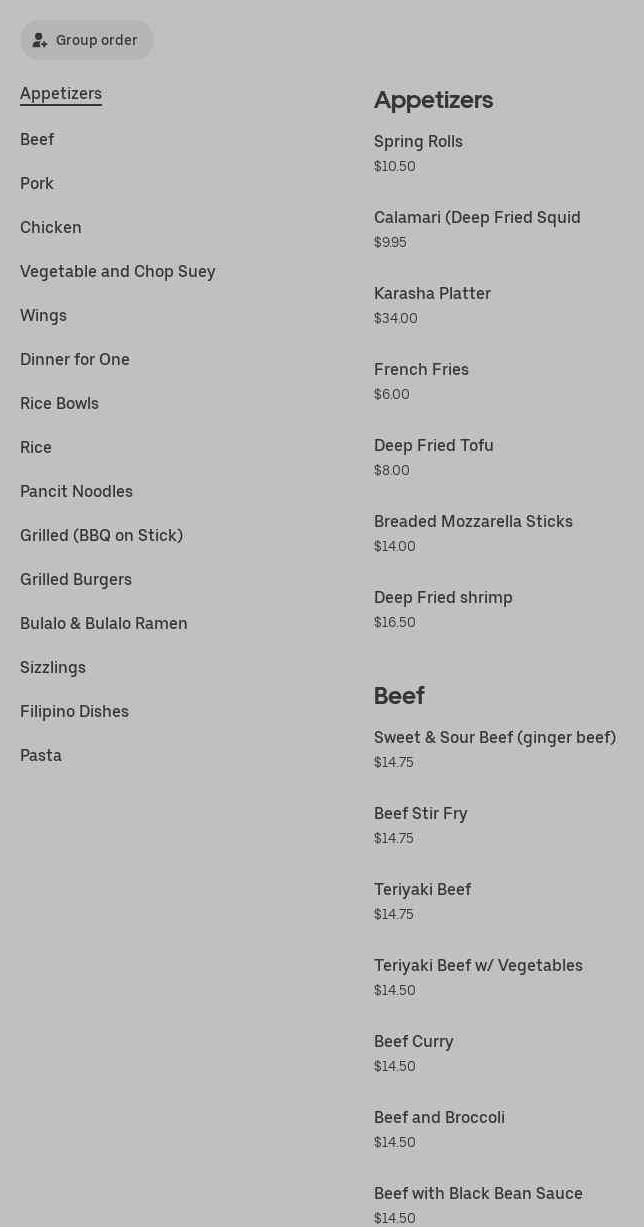Switch to the Wings category
The height and width of the screenshot is (1227, 644).
(x=43, y=316)
